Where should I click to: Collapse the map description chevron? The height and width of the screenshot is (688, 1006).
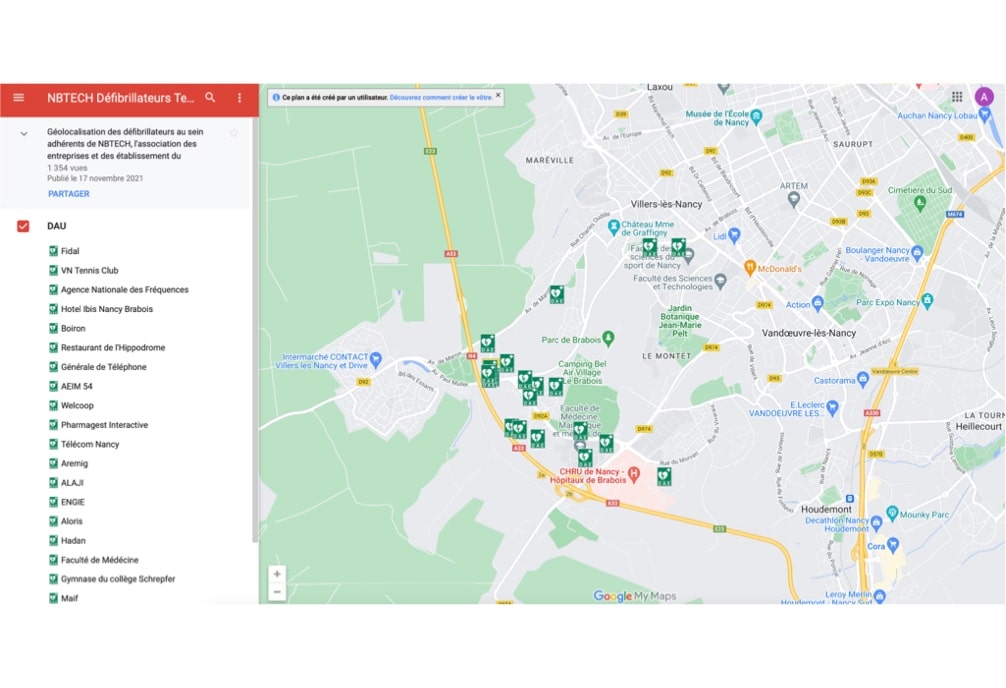(23, 133)
